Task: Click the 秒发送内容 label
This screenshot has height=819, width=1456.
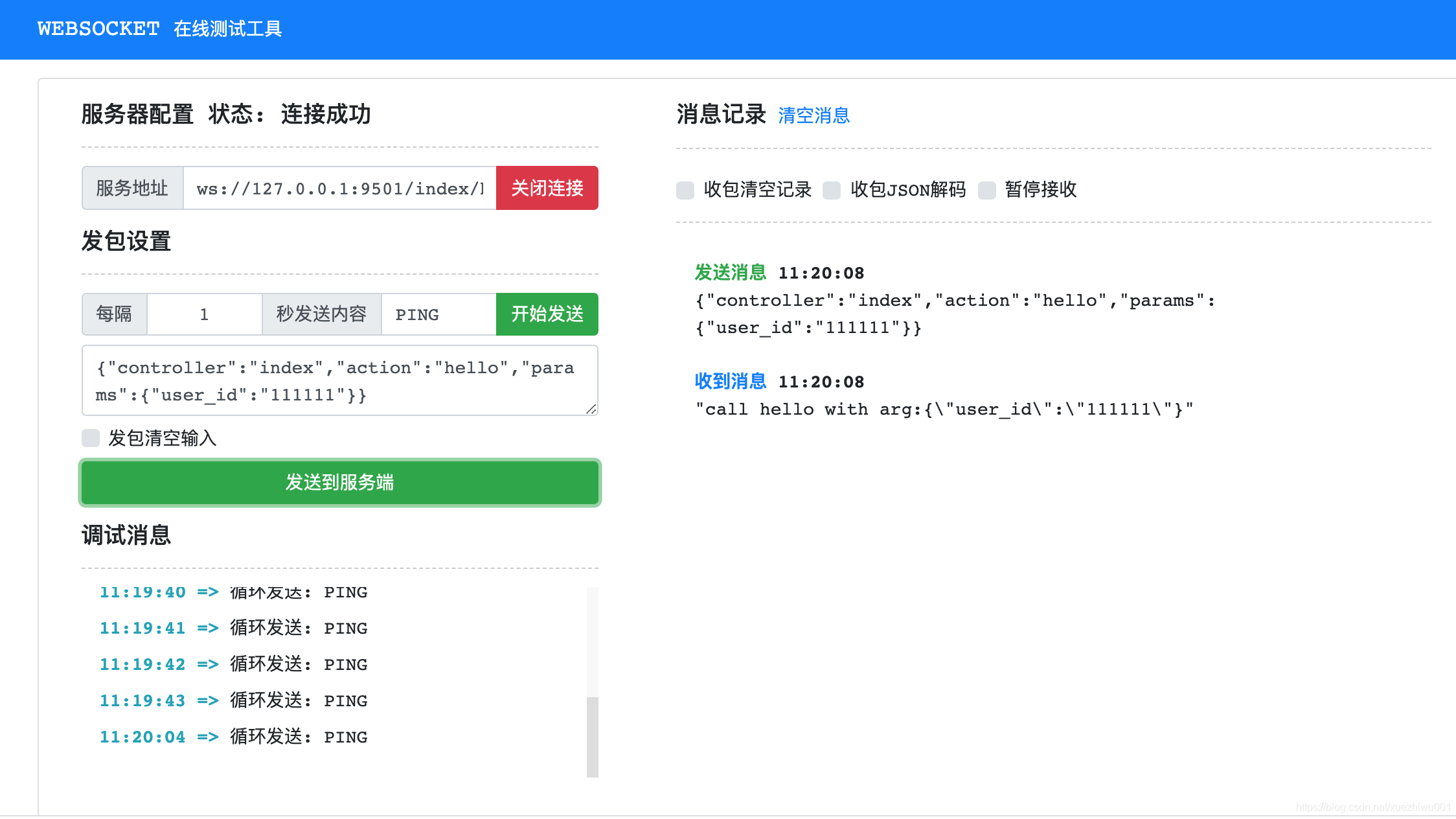Action: pos(322,314)
